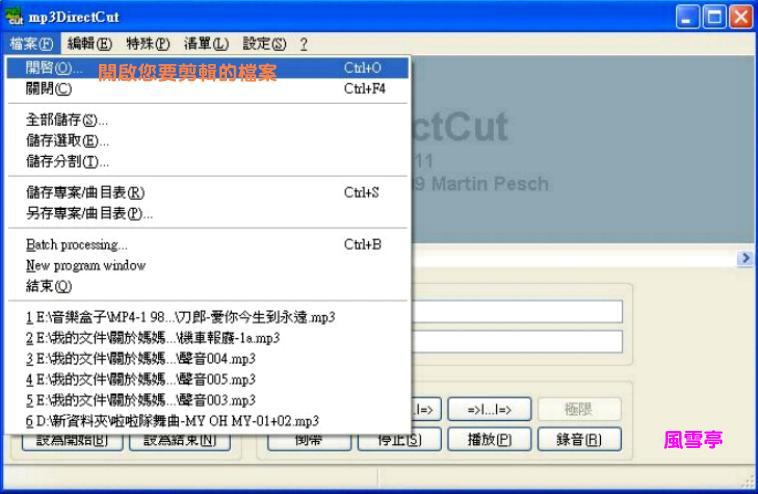Open the 特殊(P) menu
Viewport: 758px width, 494px height.
coord(148,44)
